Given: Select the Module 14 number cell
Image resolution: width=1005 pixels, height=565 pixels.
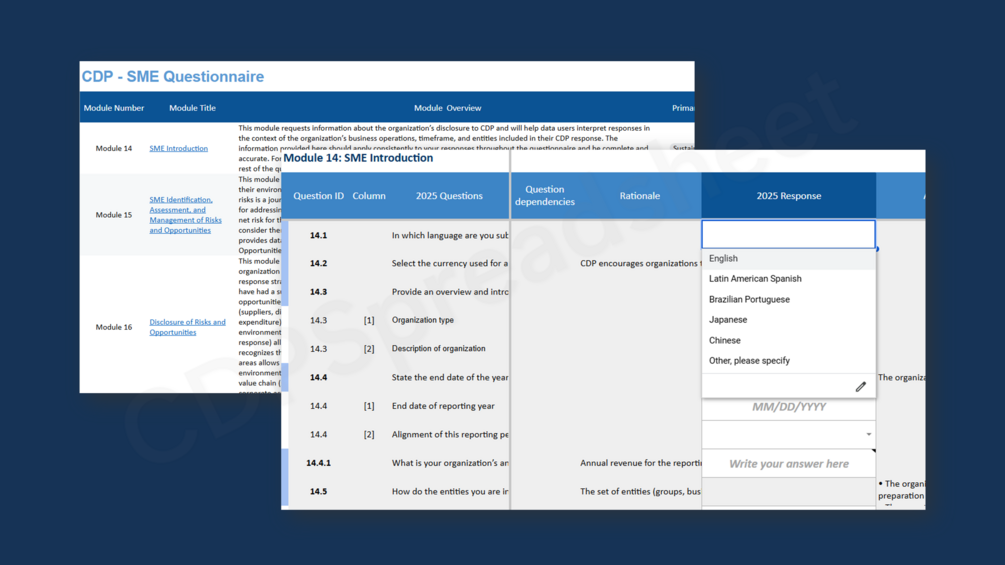Looking at the screenshot, I should pos(114,148).
